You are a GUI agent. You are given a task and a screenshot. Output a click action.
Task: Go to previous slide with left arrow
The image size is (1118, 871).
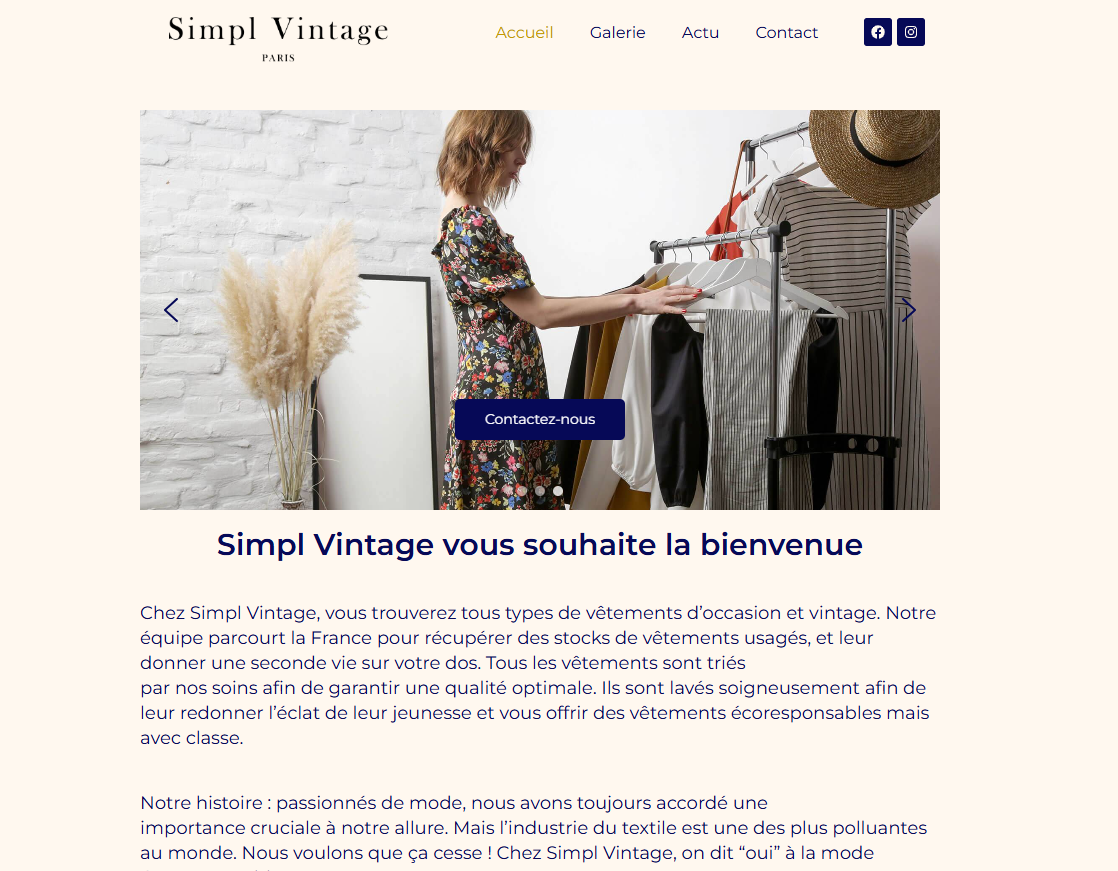[171, 310]
